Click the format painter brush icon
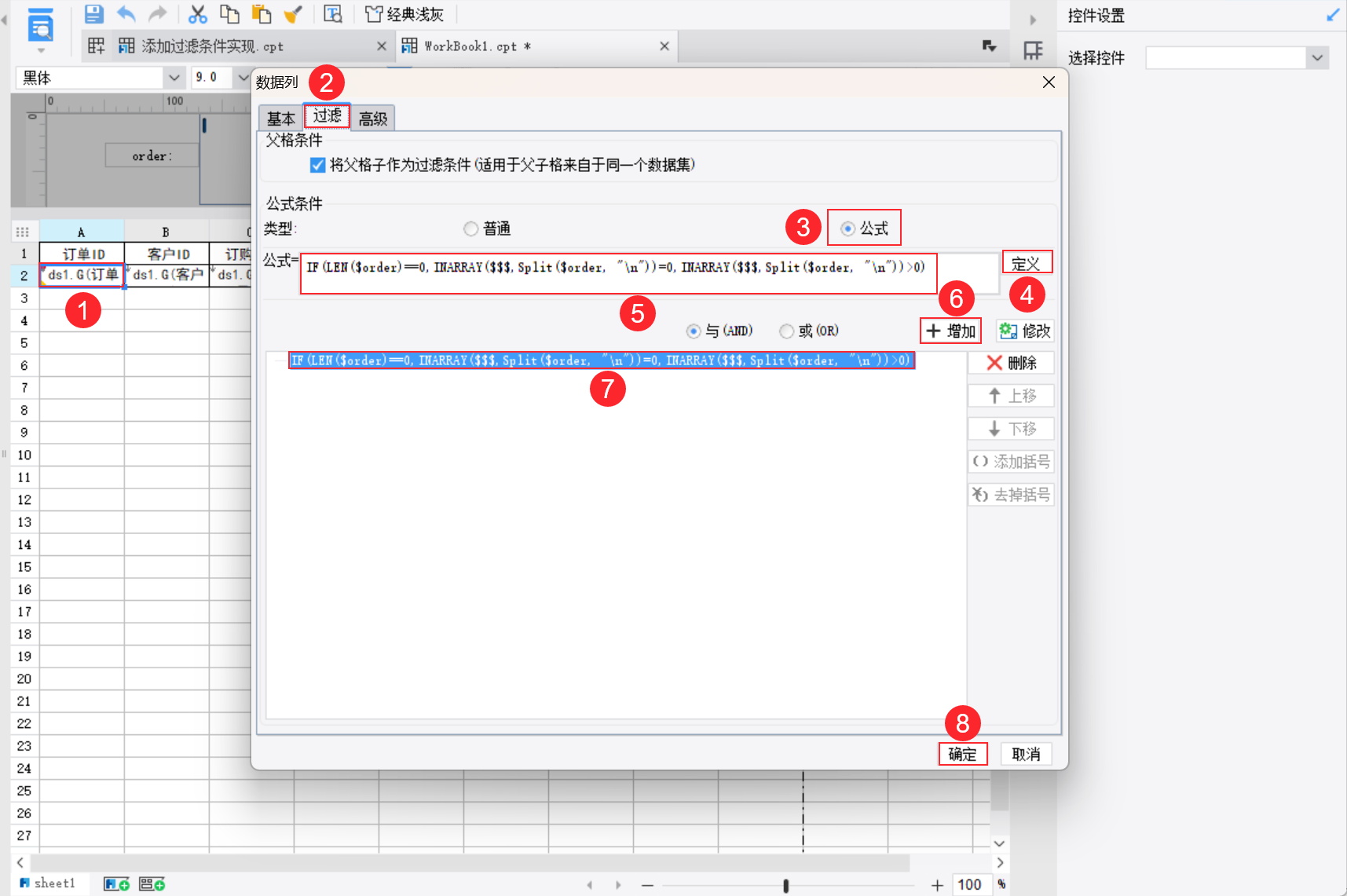 point(293,14)
